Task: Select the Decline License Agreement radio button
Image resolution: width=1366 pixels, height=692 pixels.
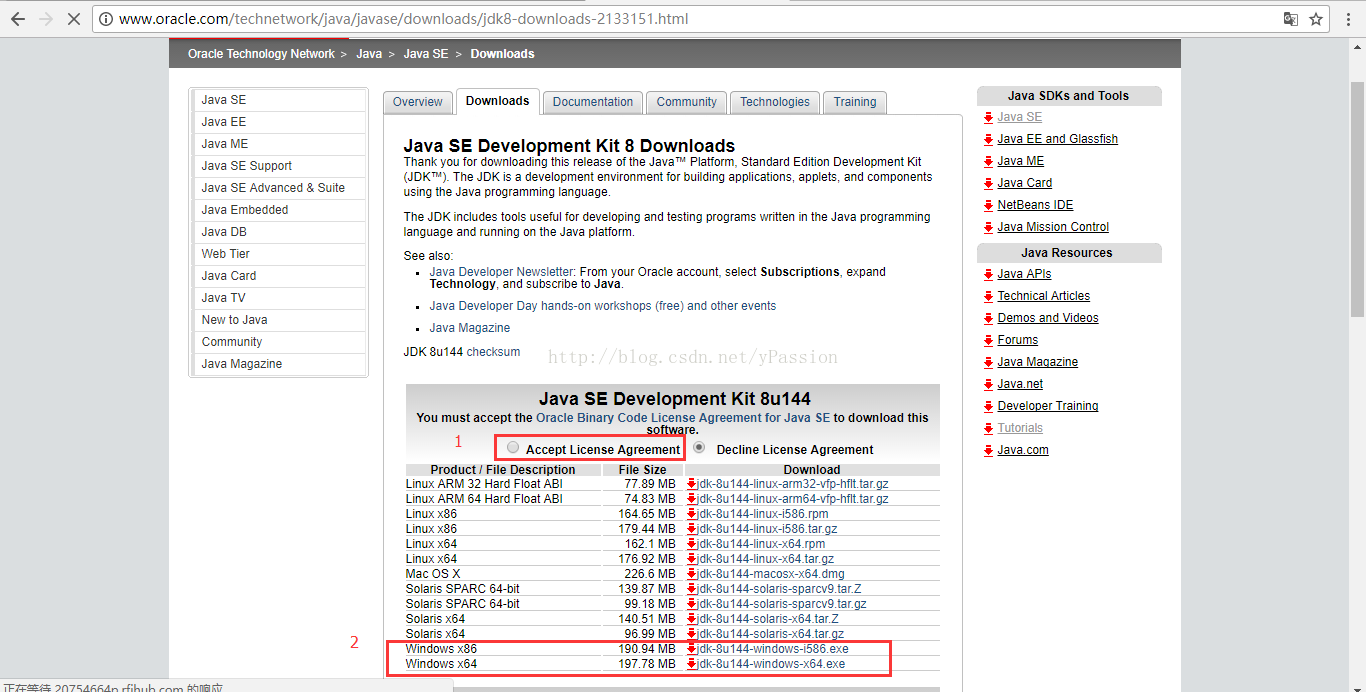Action: (x=699, y=448)
